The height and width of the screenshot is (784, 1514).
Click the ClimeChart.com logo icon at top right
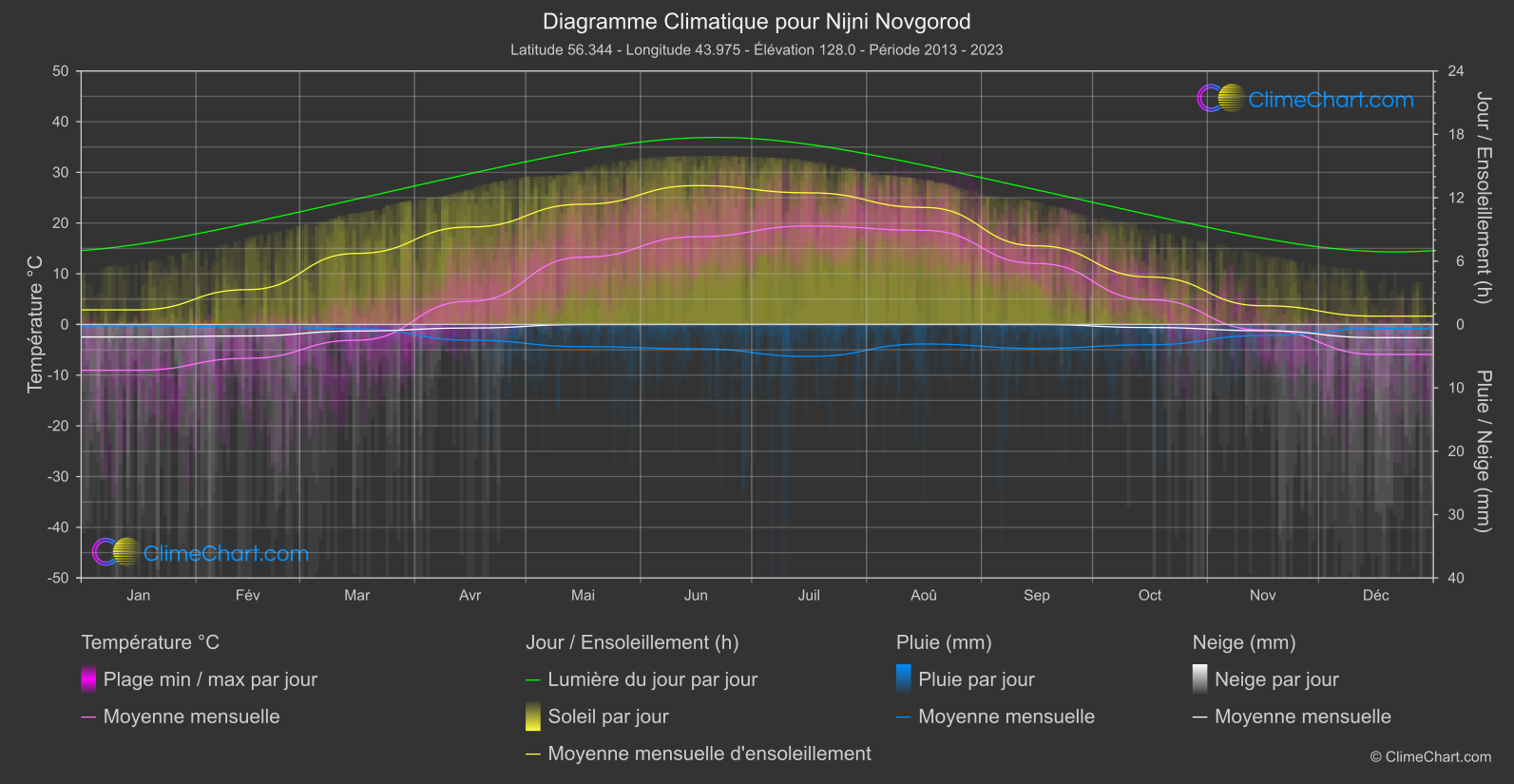(1220, 99)
